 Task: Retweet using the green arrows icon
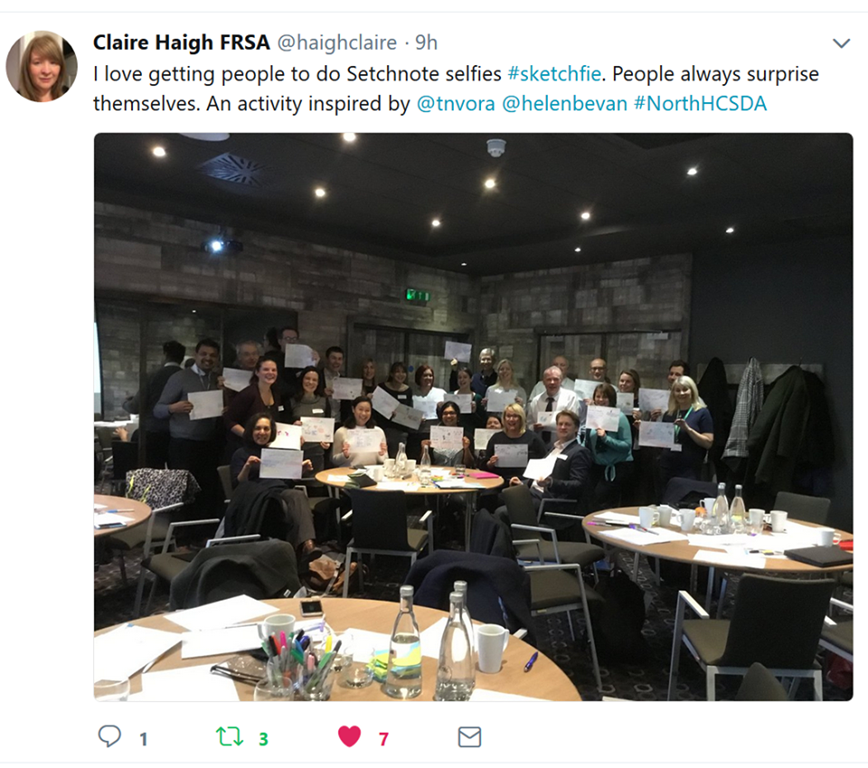click(x=229, y=737)
